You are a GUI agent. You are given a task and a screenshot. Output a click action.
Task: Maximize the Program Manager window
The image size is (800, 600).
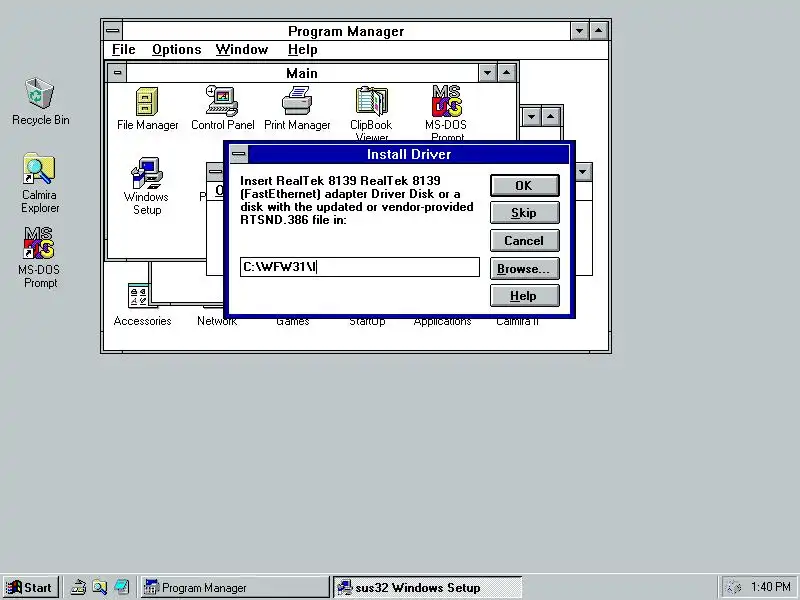598,31
